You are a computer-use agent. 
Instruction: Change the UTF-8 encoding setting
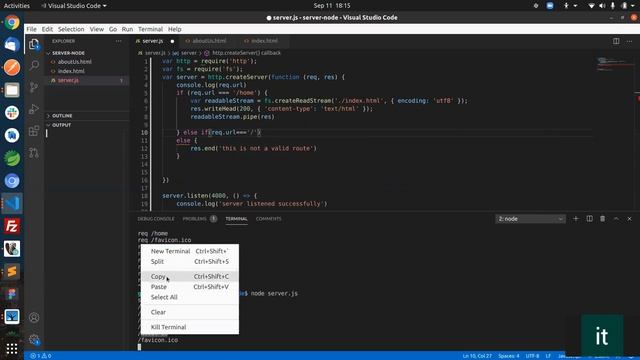[532, 356]
